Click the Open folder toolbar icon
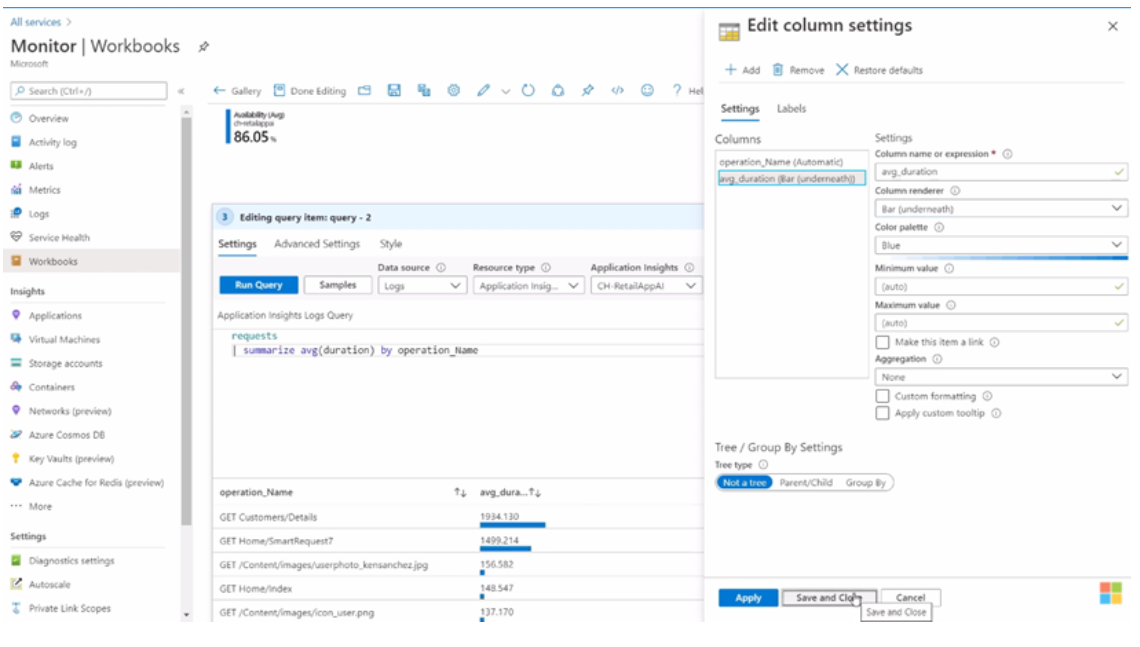The image size is (1140, 647). click(x=364, y=91)
